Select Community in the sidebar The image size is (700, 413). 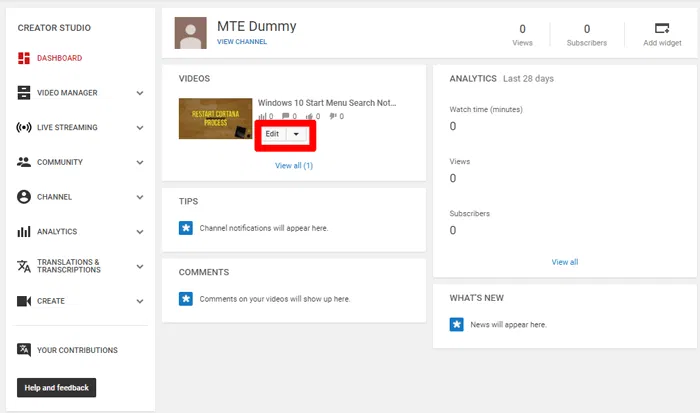[x=60, y=162]
